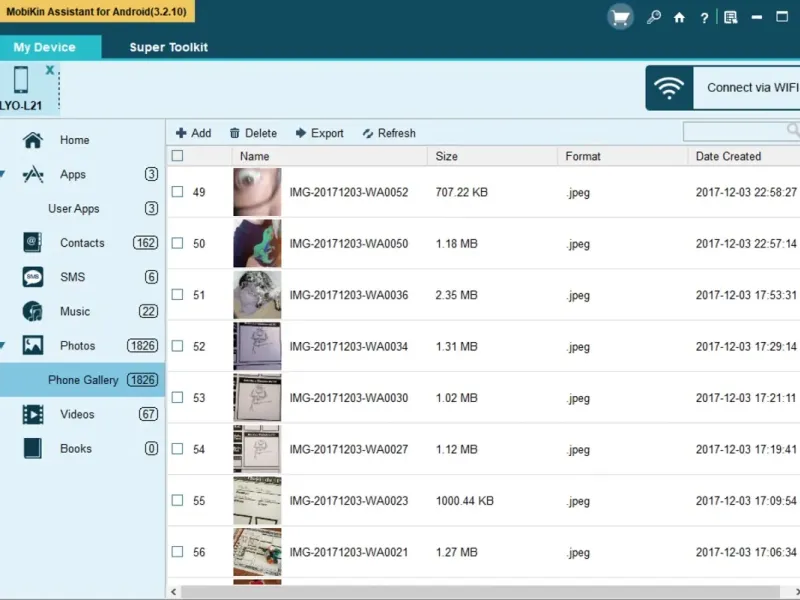Open the feedback log icon in title bar
The image size is (800, 600).
731,18
